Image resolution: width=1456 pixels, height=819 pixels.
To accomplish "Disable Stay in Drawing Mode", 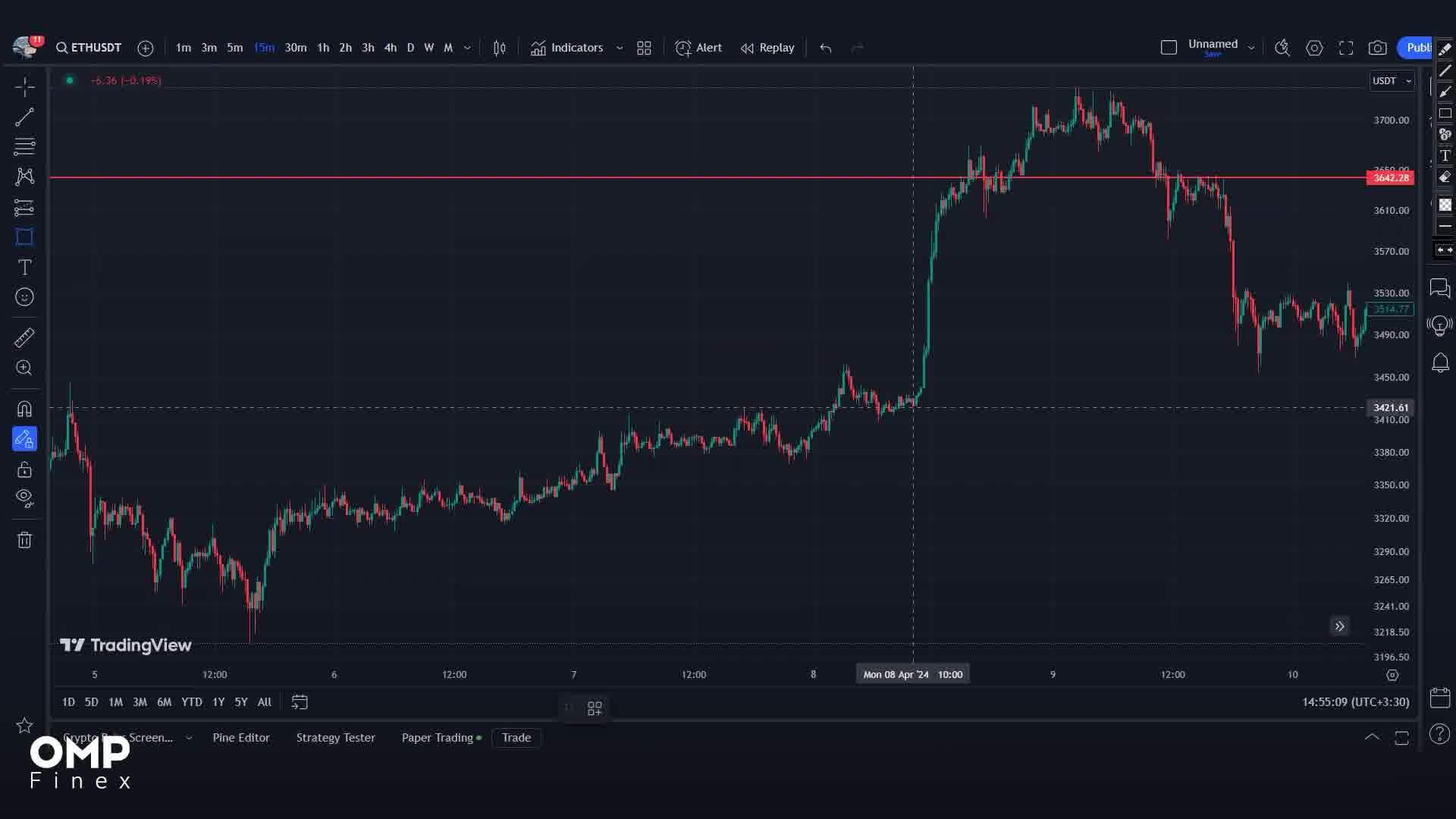I will (24, 438).
